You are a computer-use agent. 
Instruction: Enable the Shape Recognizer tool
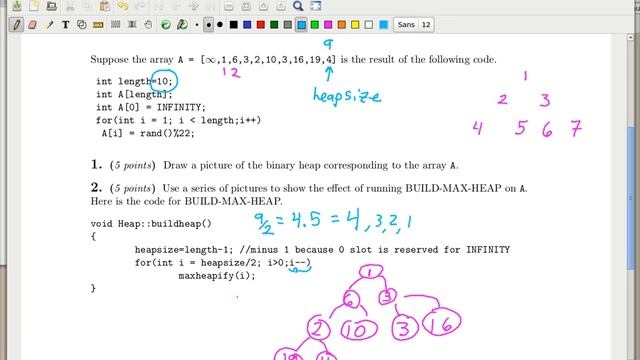(x=82, y=25)
